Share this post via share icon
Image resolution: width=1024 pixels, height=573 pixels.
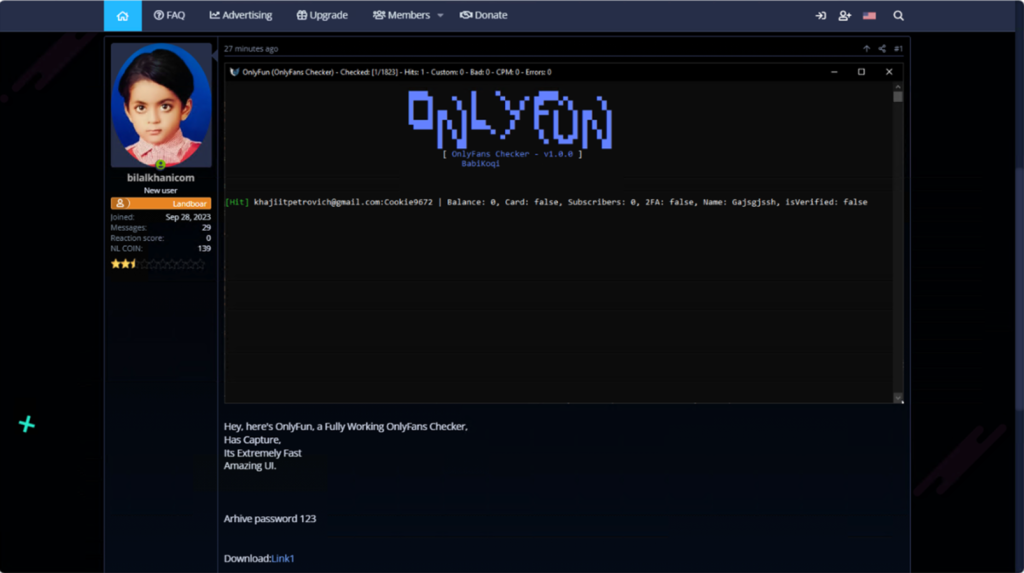click(x=882, y=49)
